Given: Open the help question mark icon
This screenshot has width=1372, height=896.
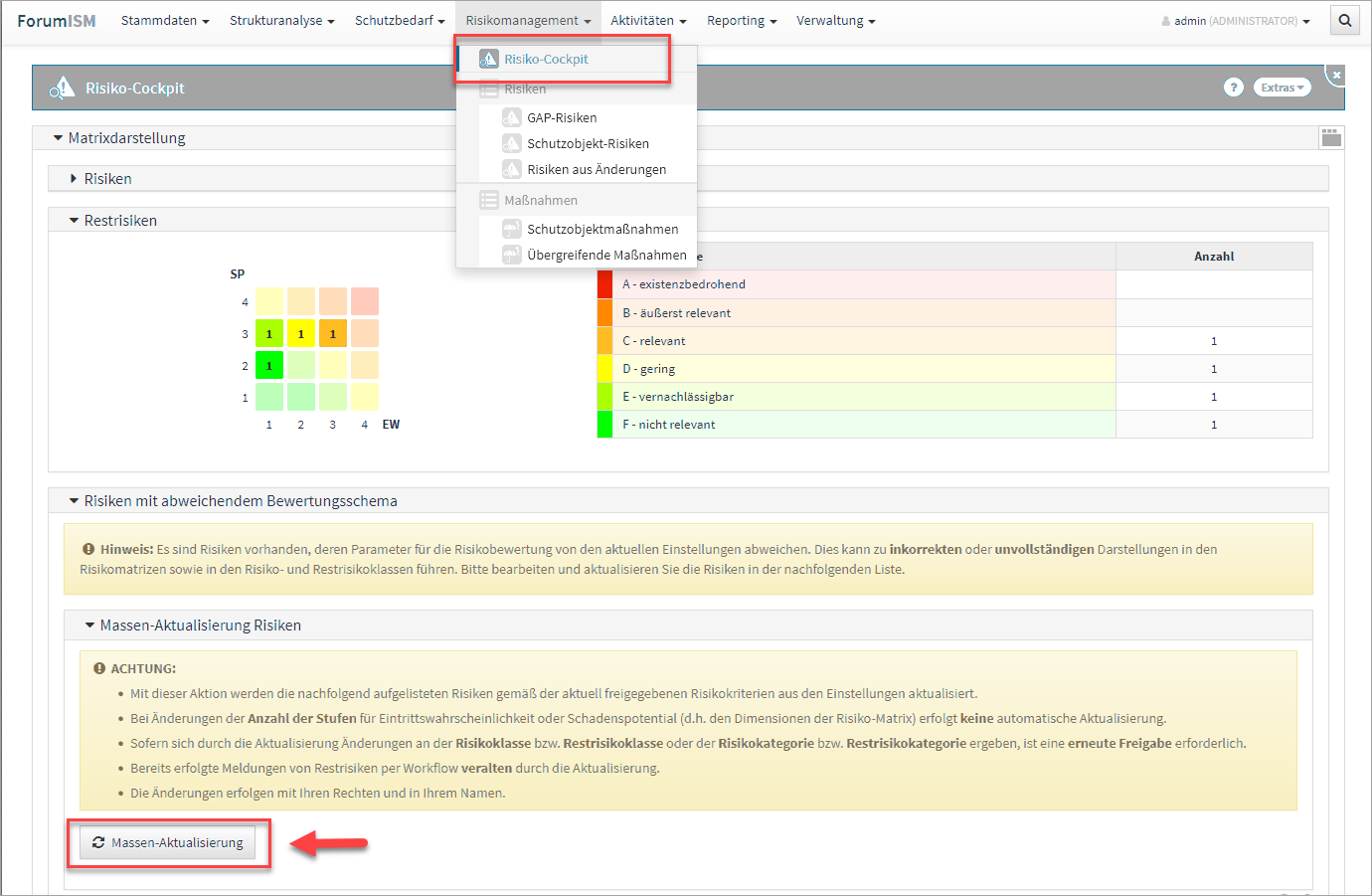Looking at the screenshot, I should [x=1233, y=88].
